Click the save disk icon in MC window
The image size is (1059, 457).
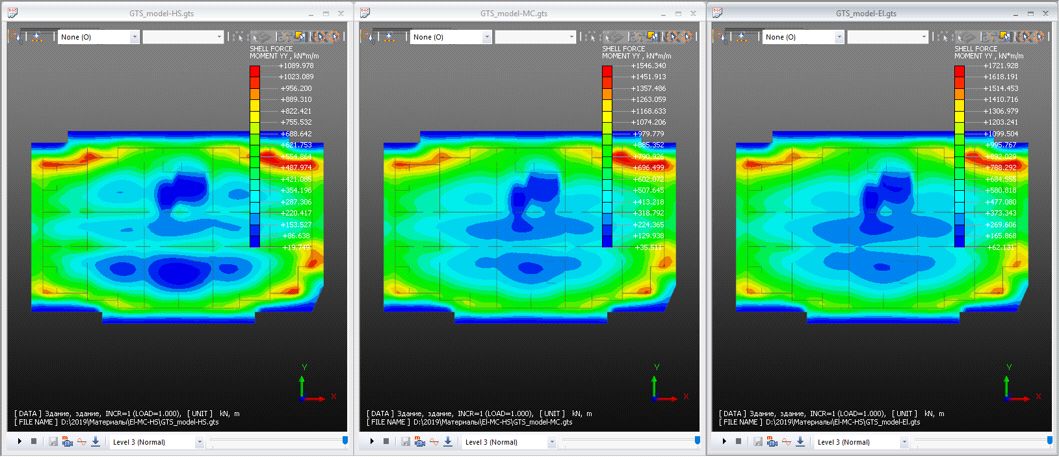405,441
